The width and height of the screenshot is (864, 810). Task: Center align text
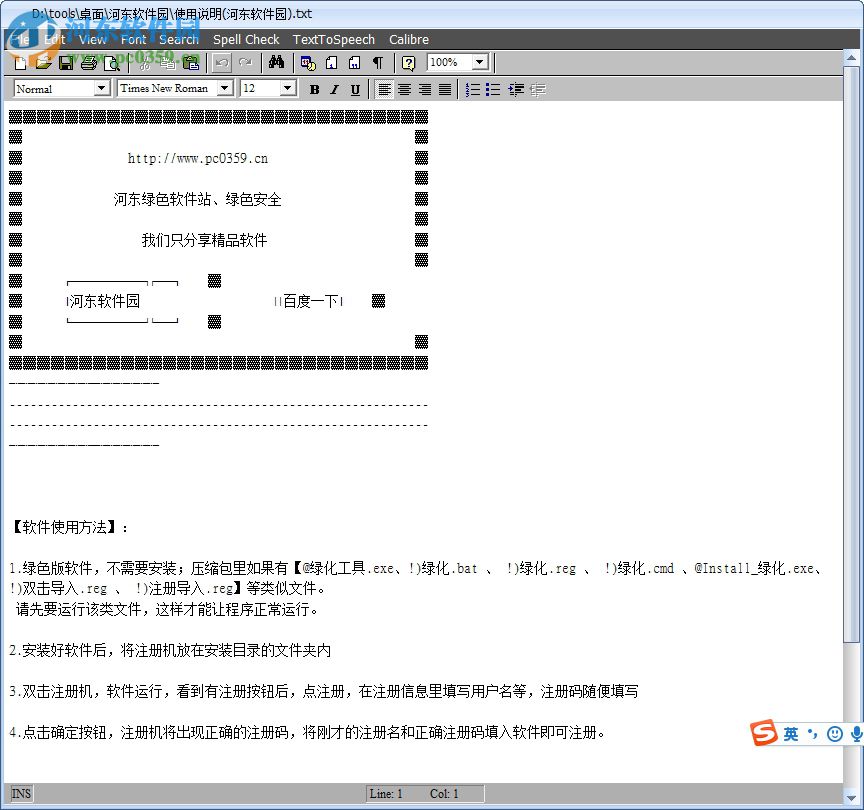point(404,89)
